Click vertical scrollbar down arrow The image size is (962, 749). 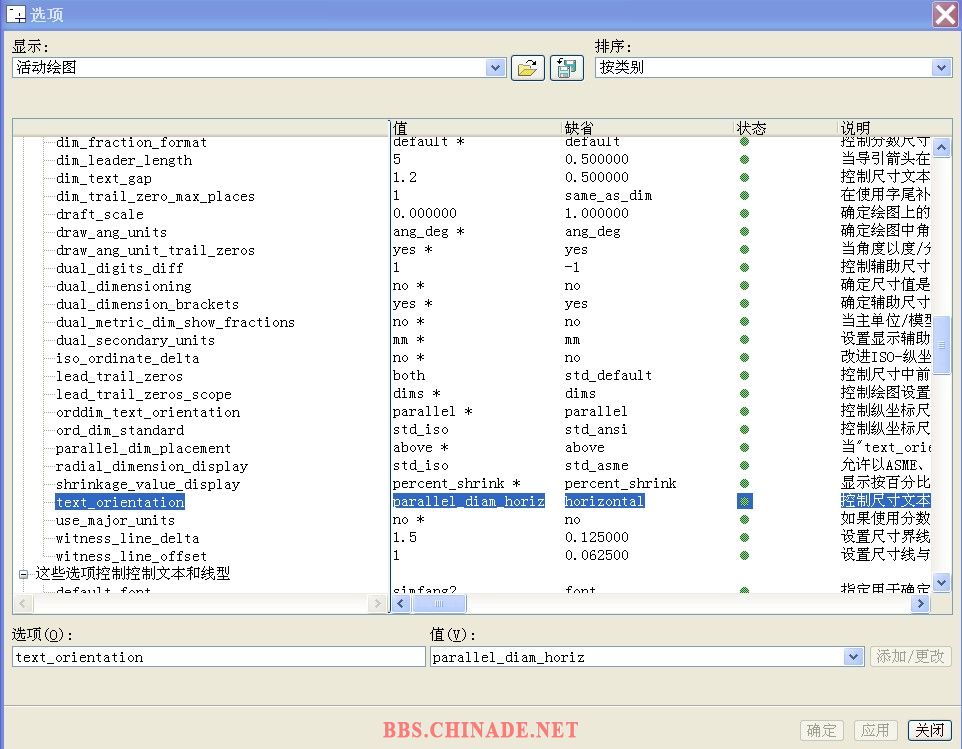point(942,582)
